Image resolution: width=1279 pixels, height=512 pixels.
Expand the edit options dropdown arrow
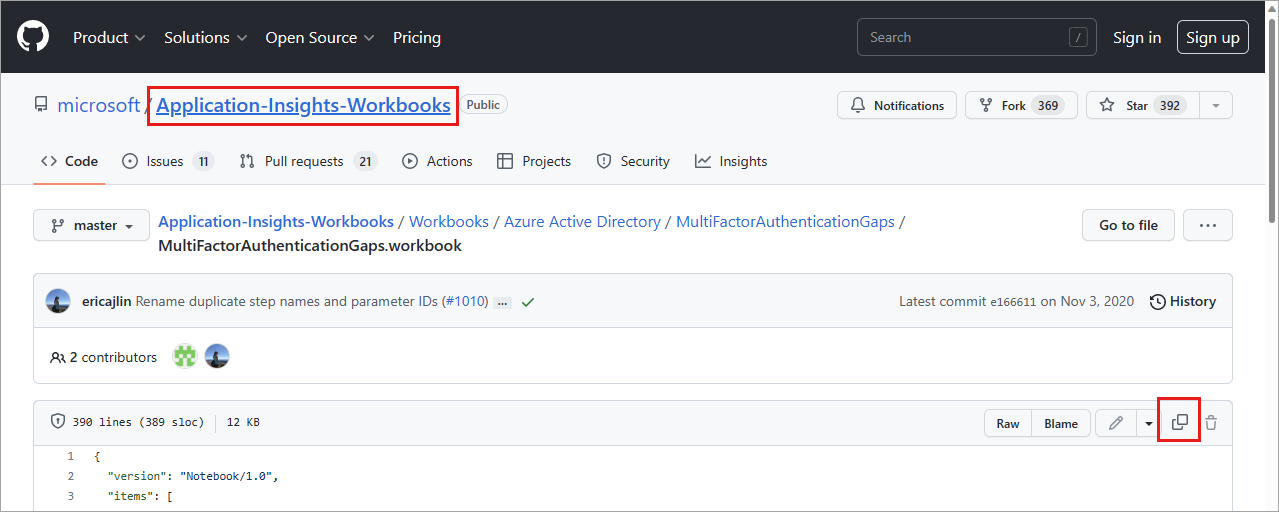click(1148, 423)
